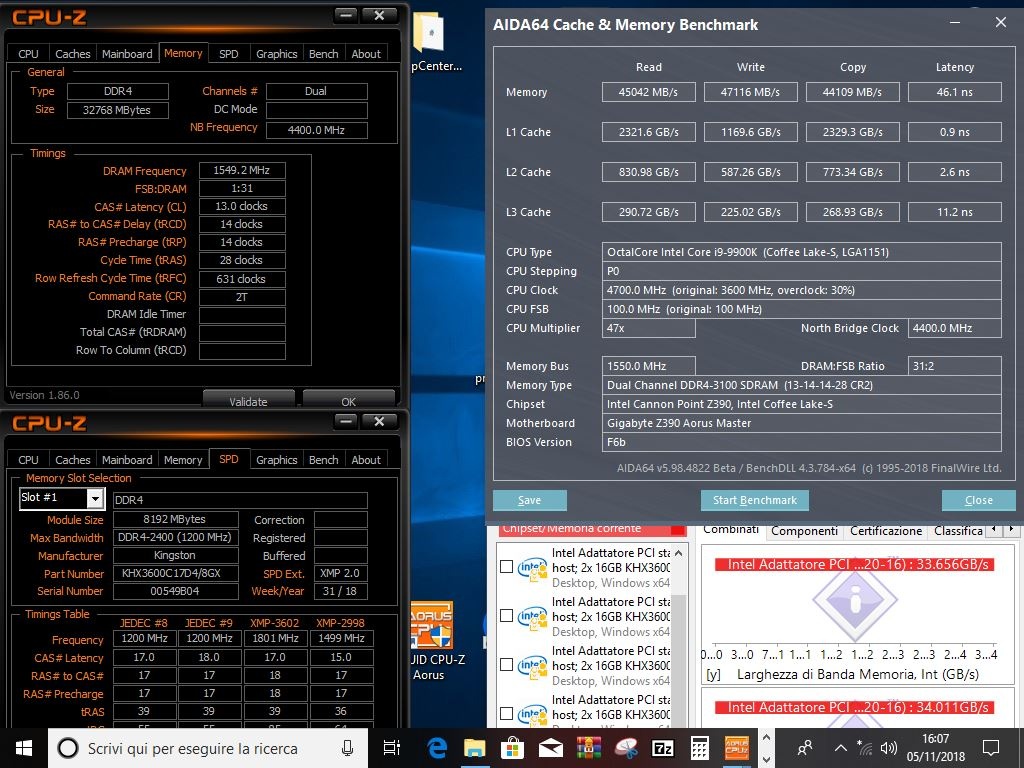
Task: Open Calculator from the taskbar
Action: coord(700,748)
